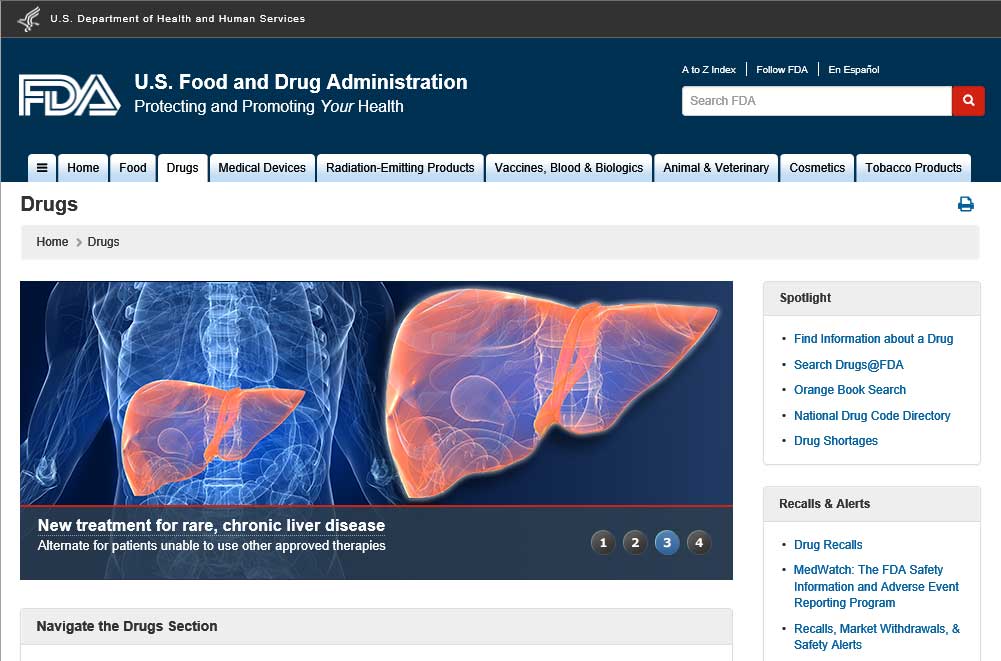Open the Tobacco Products tab
The width and height of the screenshot is (1001, 661).
point(913,168)
